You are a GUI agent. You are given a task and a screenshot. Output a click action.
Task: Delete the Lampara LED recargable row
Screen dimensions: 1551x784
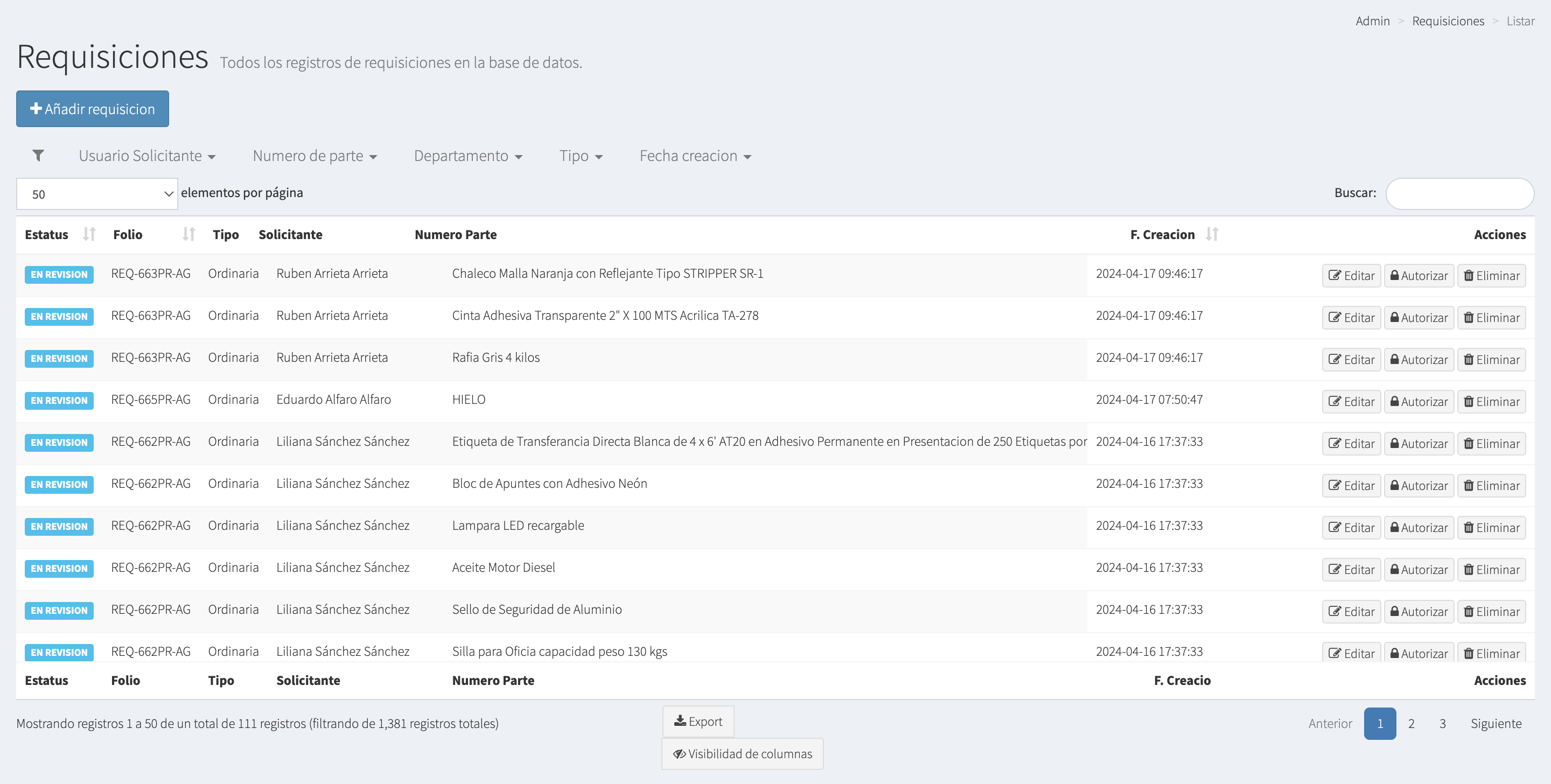(x=1491, y=528)
